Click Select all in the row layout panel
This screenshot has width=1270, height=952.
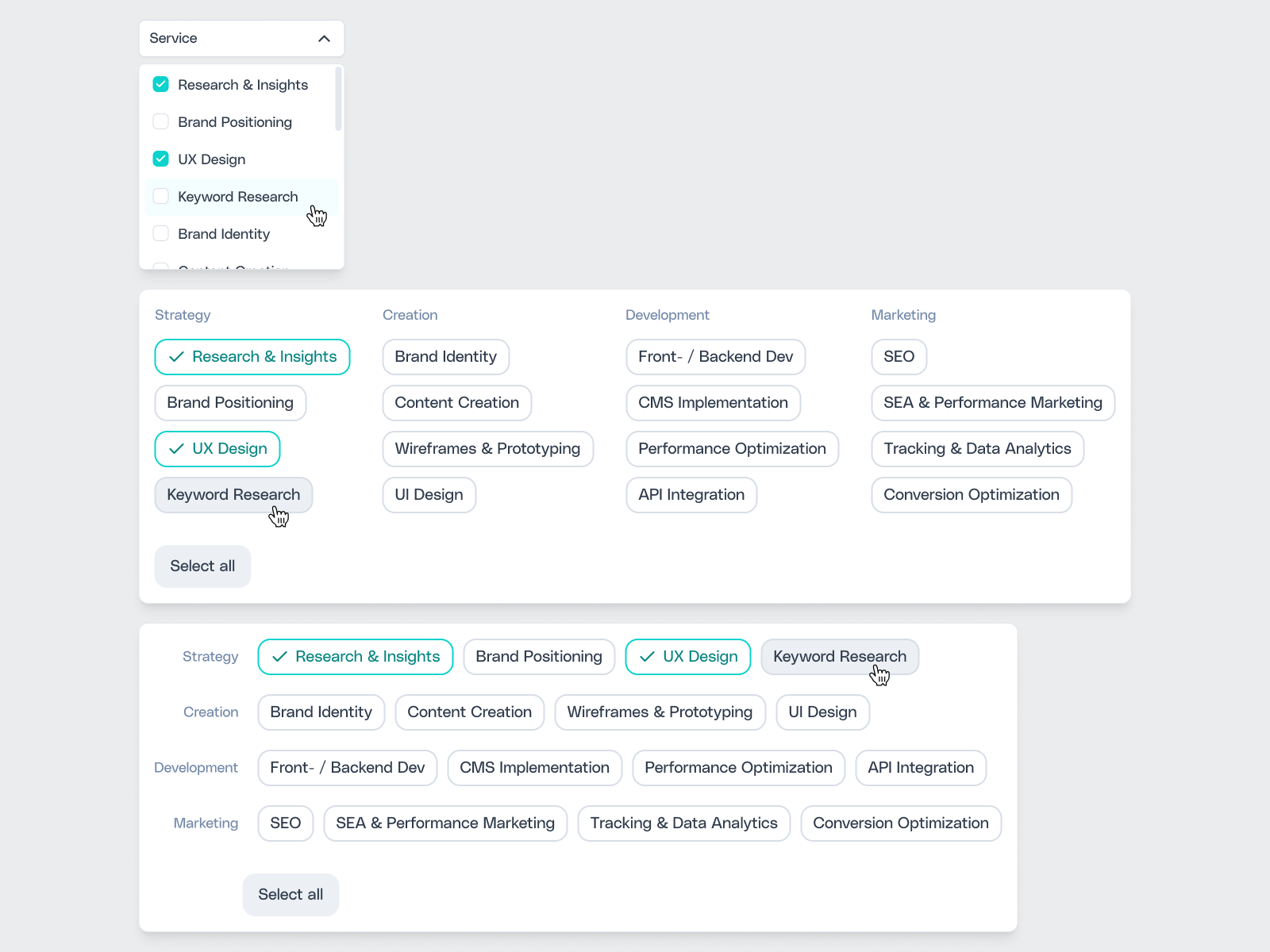point(291,895)
